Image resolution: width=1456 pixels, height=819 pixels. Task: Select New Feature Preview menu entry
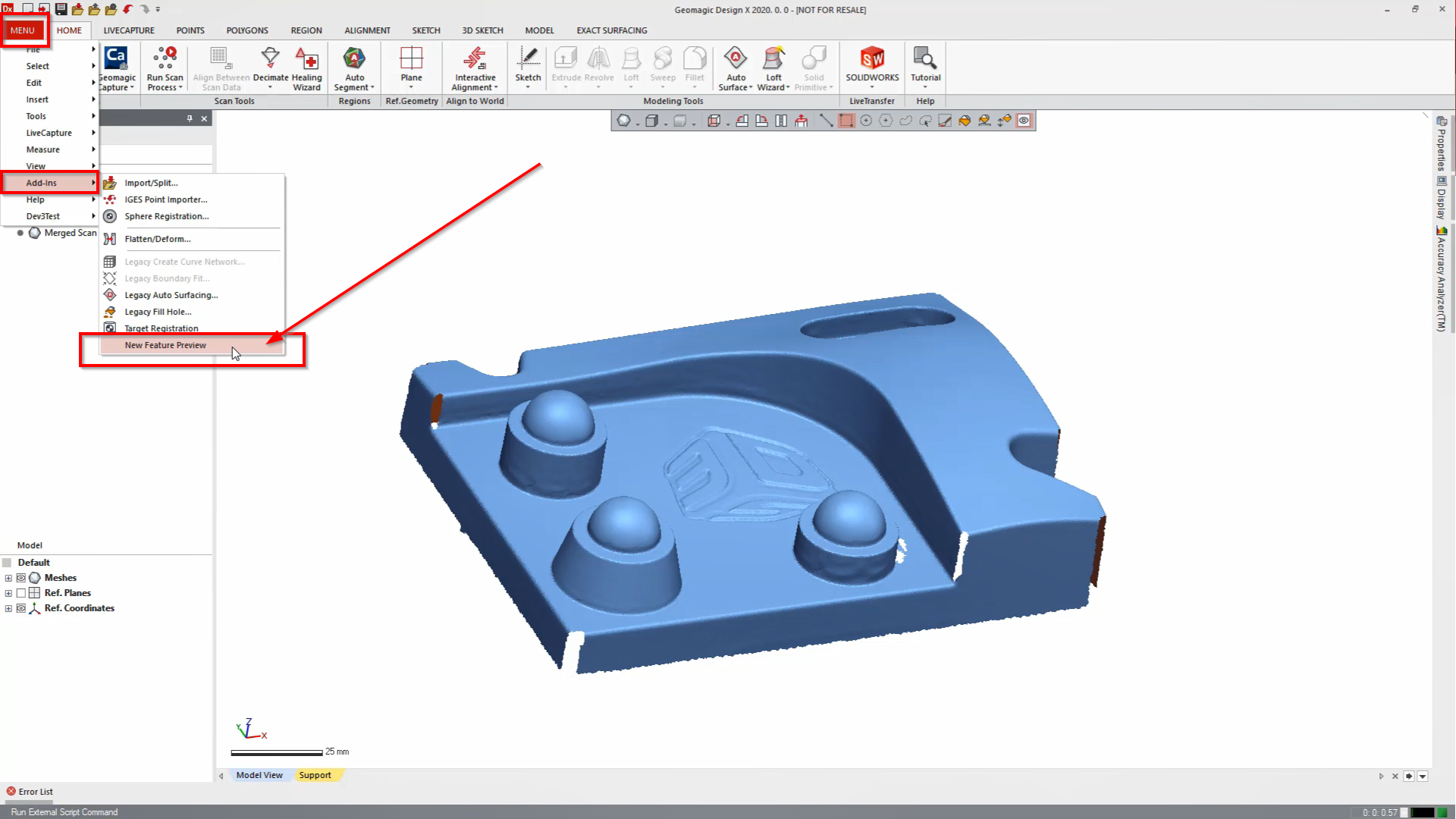(x=165, y=345)
